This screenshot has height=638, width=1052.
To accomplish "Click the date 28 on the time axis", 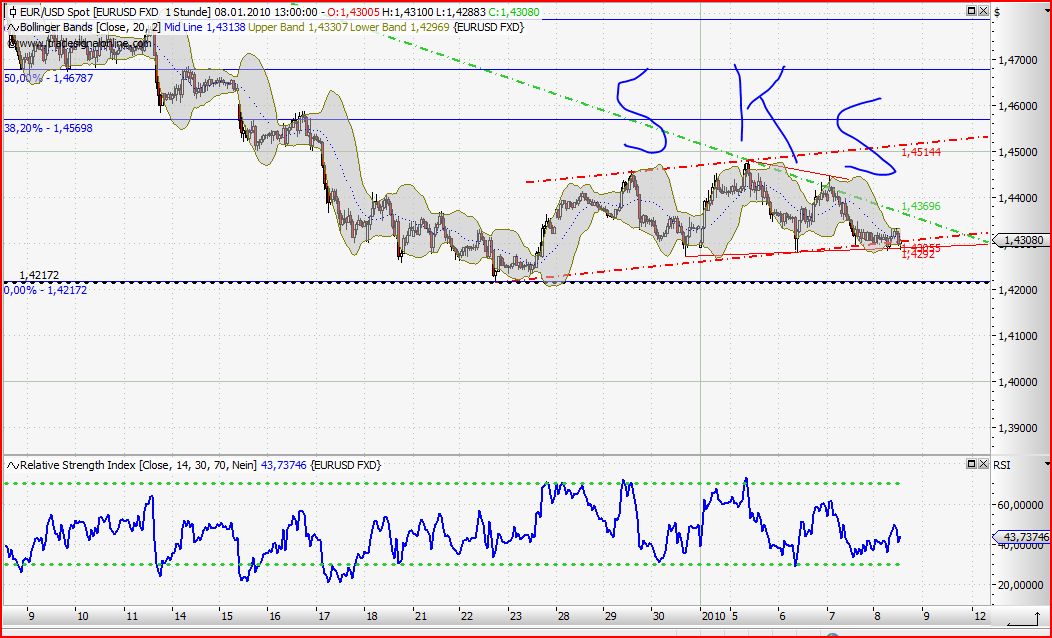I will click(x=563, y=616).
